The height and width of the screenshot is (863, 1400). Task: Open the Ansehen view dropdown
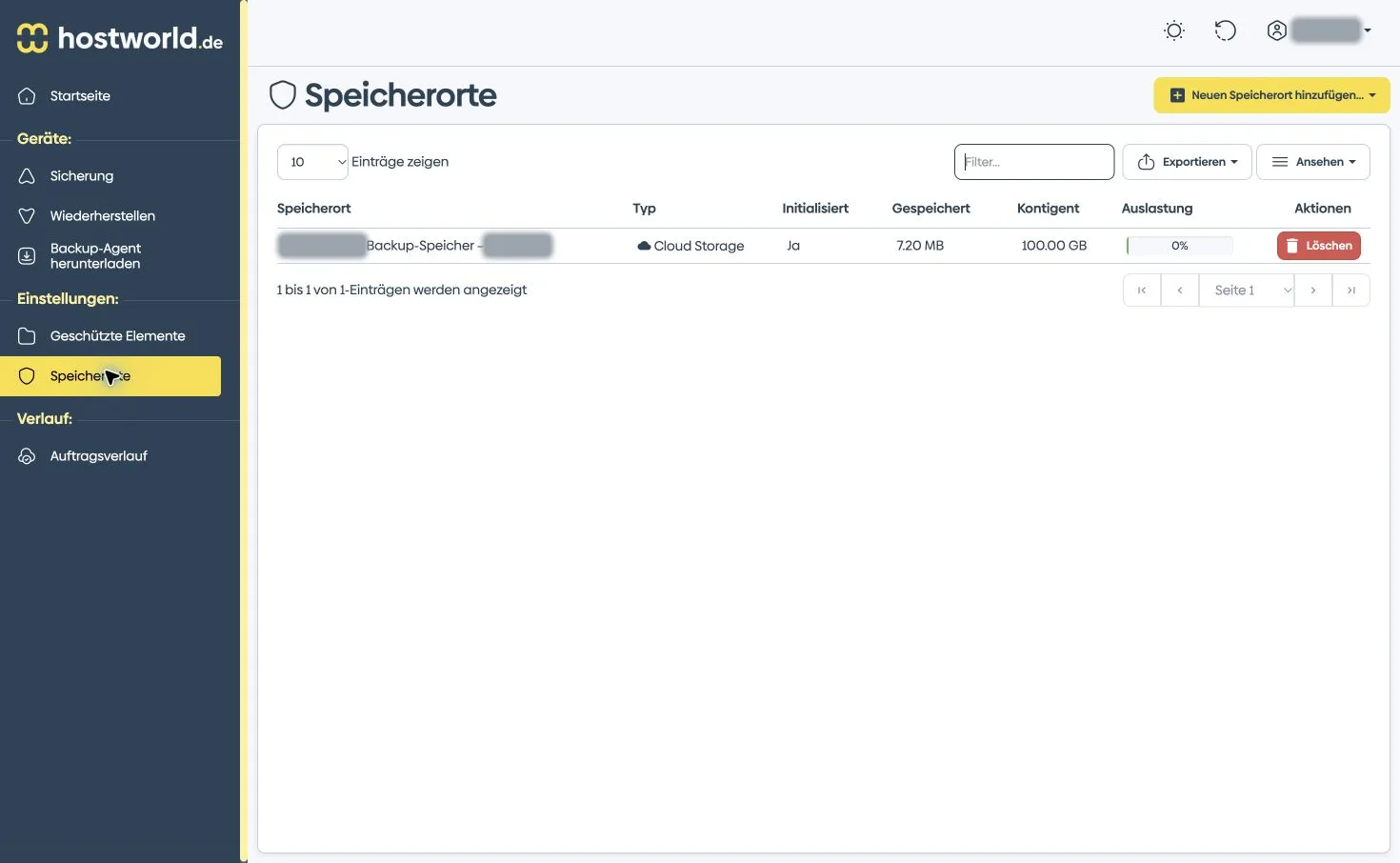pyautogui.click(x=1313, y=162)
